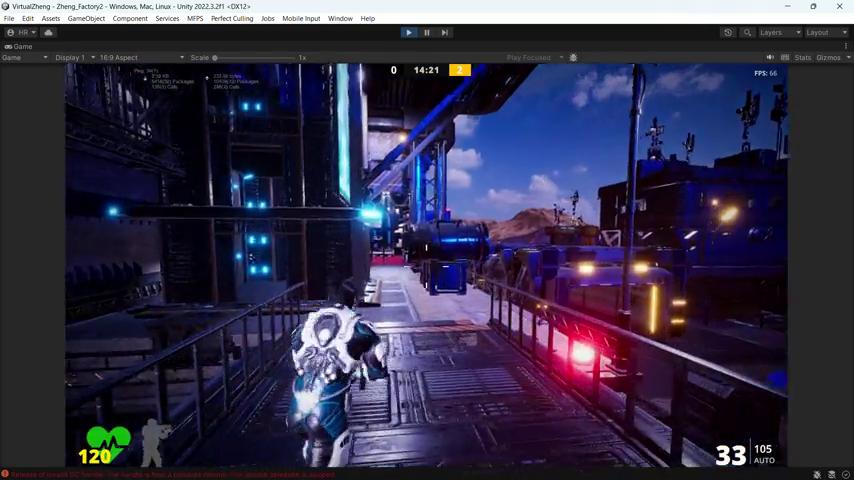
Task: Click the status bar debug bug icon
Action: [817, 475]
